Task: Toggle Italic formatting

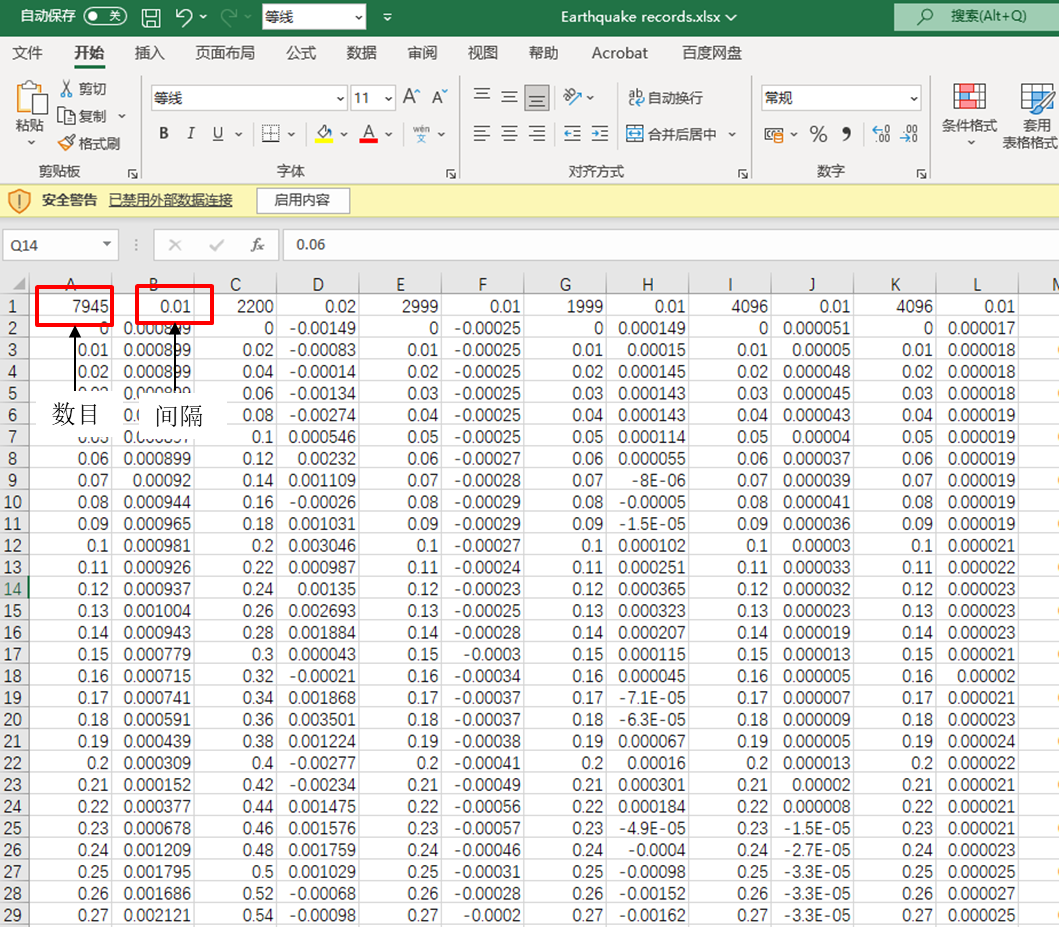Action: (191, 134)
